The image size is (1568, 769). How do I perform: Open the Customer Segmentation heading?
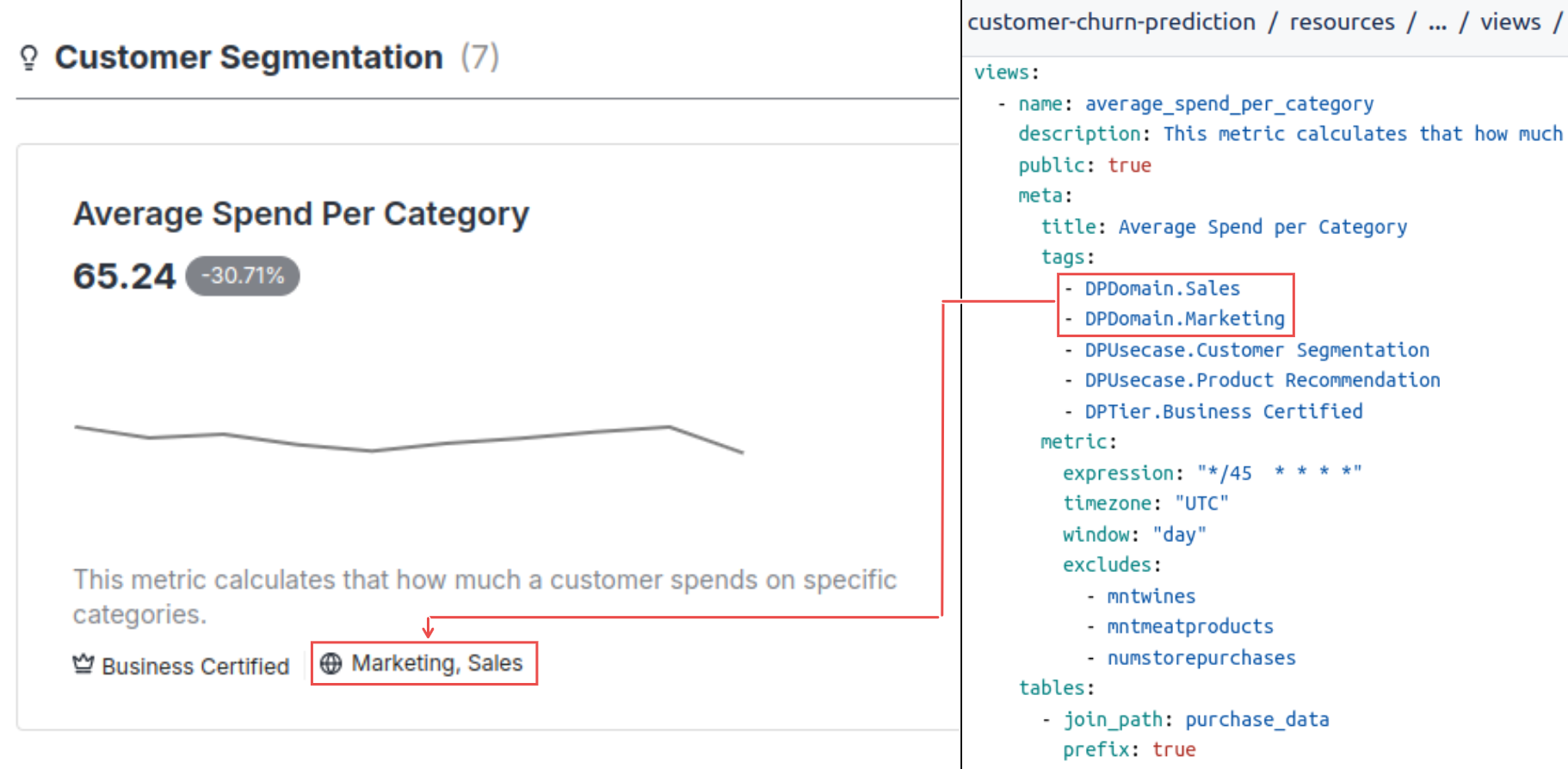point(249,58)
